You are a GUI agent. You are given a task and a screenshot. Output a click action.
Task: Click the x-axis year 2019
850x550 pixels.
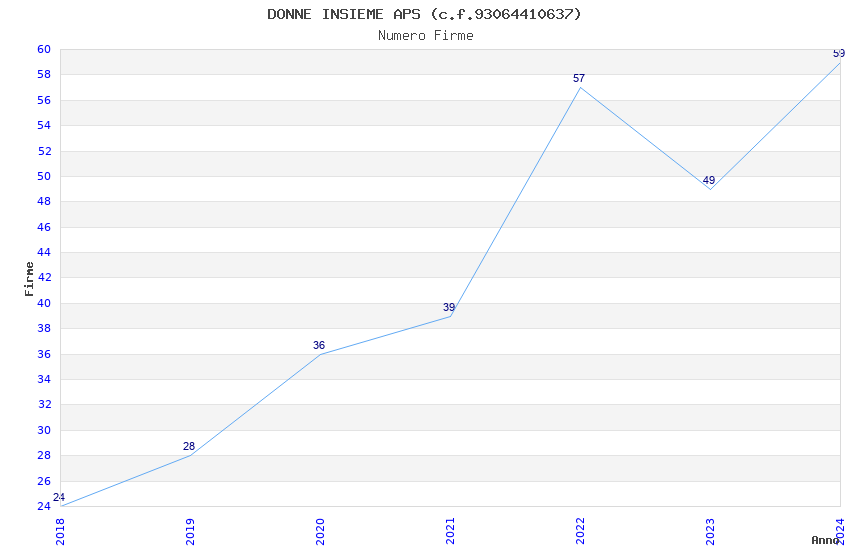click(x=190, y=532)
